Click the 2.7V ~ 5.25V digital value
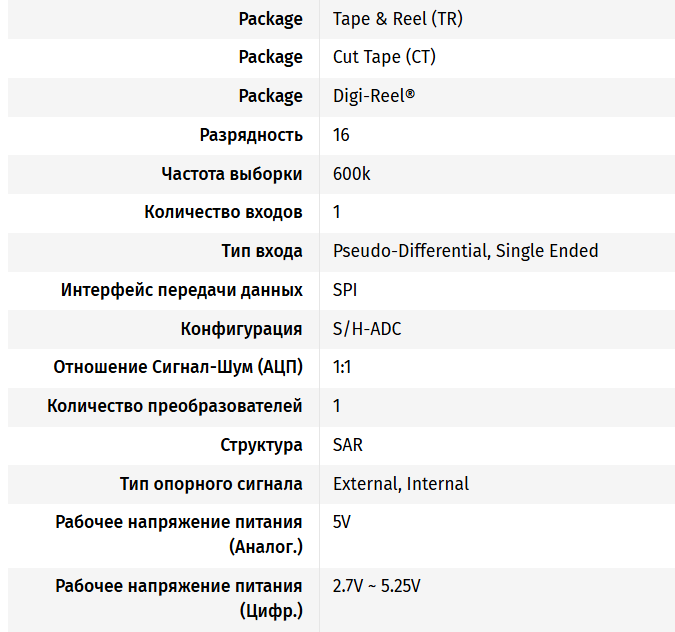This screenshot has height=632, width=675. click(376, 586)
